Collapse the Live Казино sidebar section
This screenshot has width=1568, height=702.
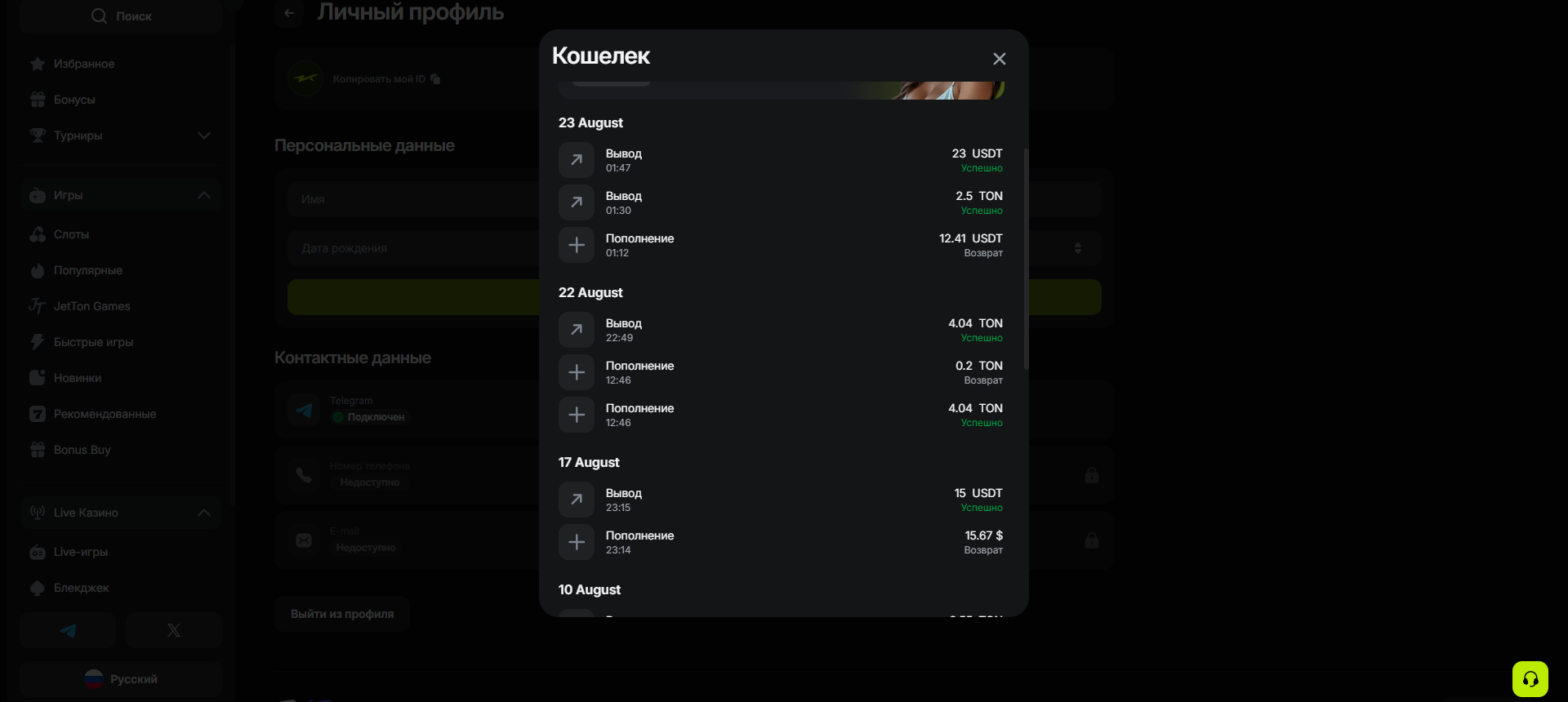pos(203,513)
